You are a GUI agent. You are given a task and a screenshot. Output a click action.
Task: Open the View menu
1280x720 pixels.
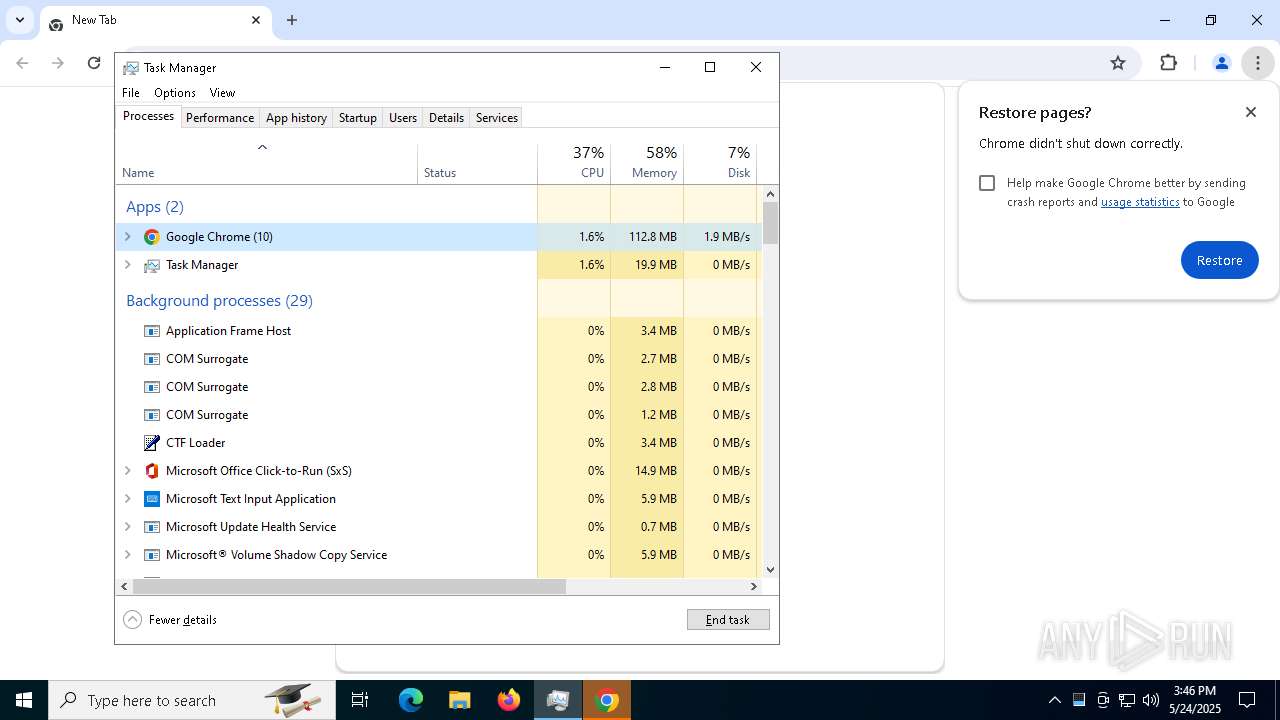tap(222, 93)
